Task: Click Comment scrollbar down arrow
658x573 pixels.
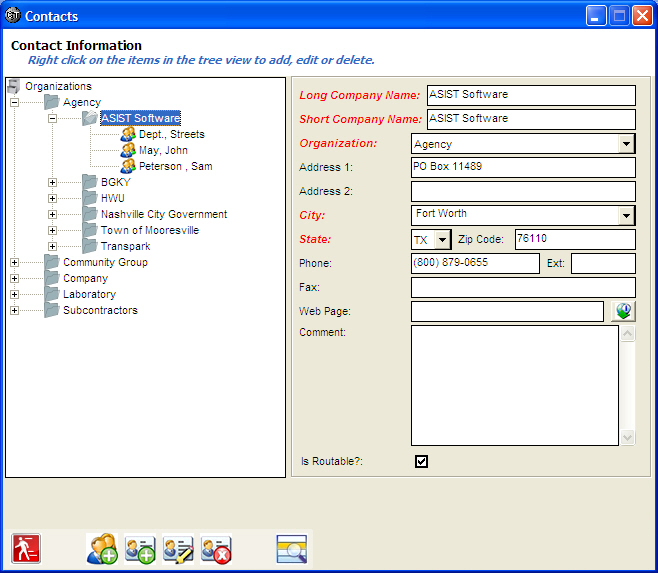Action: [627, 437]
